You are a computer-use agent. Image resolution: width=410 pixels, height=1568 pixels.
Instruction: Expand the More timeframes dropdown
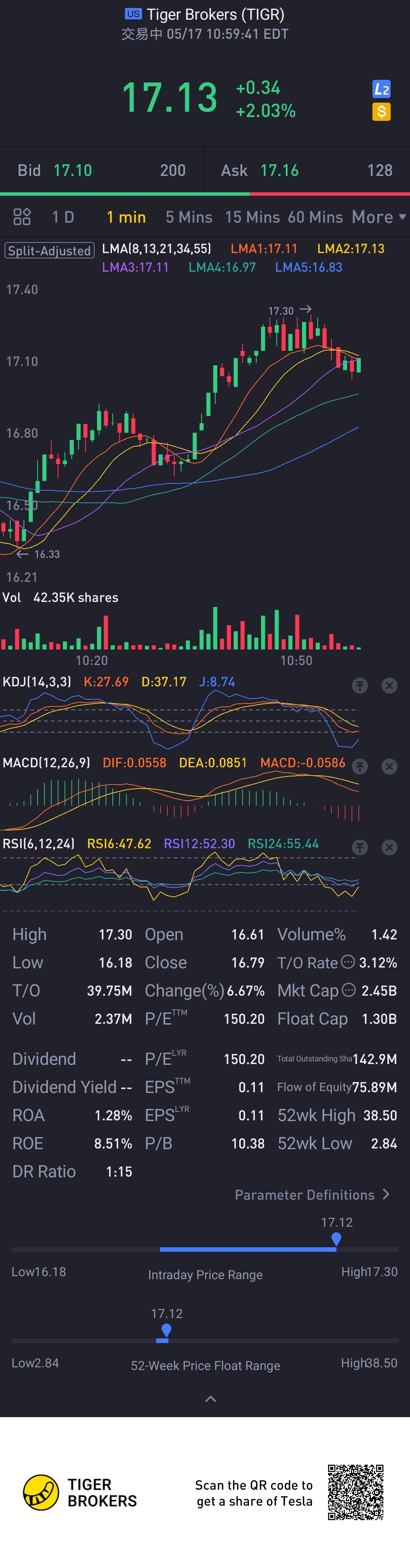[378, 217]
